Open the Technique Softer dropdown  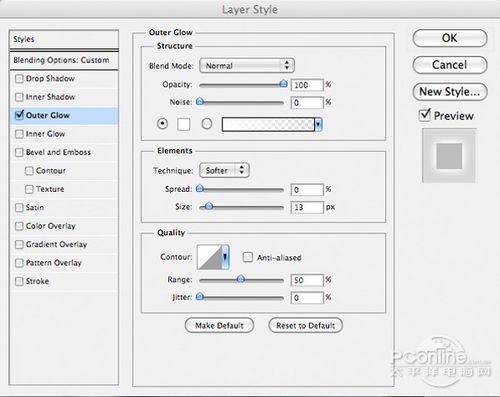(x=224, y=170)
